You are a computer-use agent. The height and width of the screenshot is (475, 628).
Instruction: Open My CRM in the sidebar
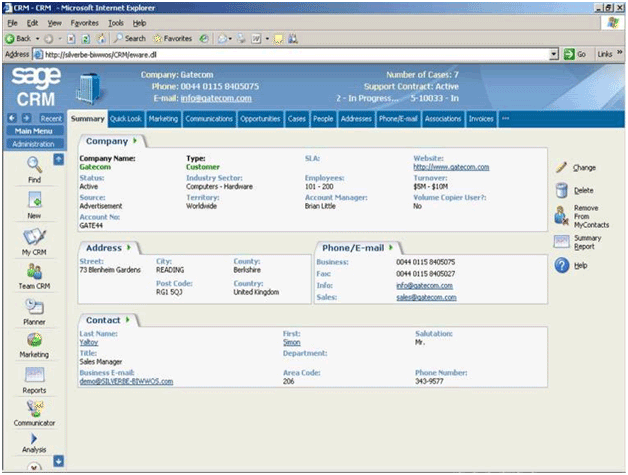pyautogui.click(x=34, y=237)
